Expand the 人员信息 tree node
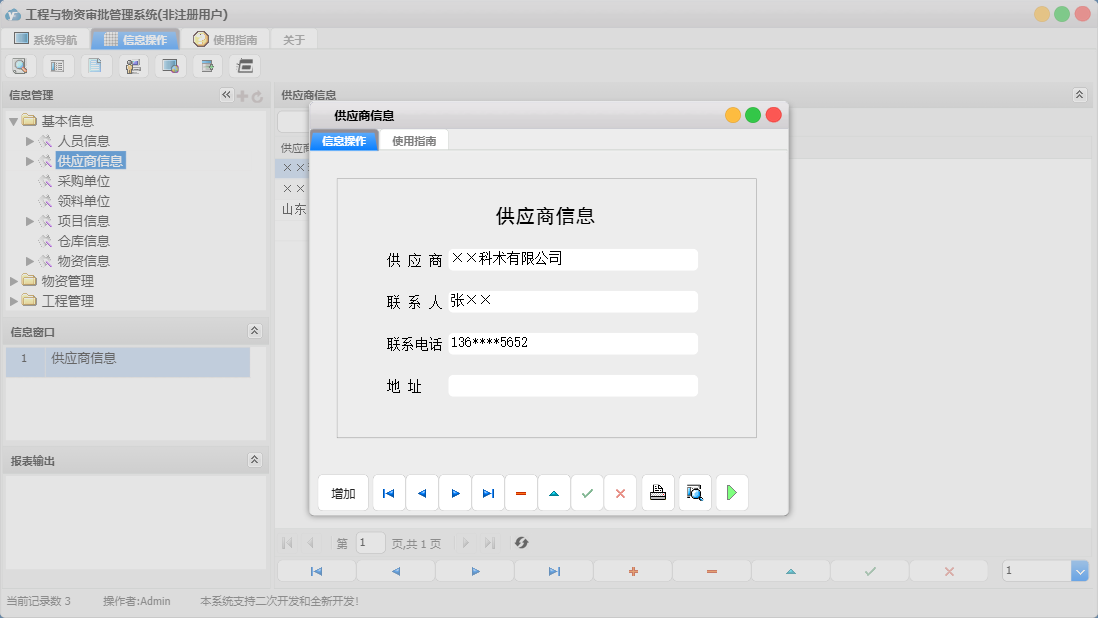This screenshot has height=618, width=1098. pyautogui.click(x=30, y=140)
